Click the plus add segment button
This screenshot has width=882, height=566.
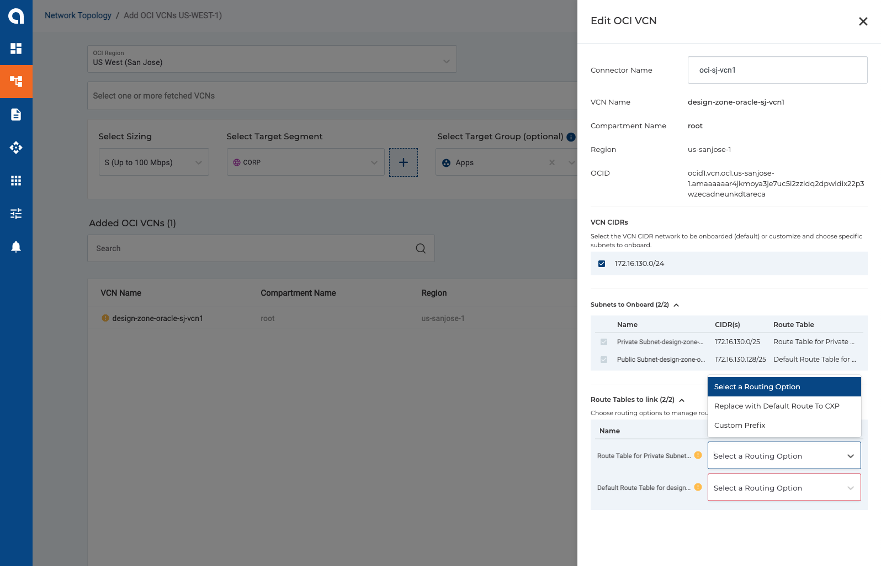[403, 162]
